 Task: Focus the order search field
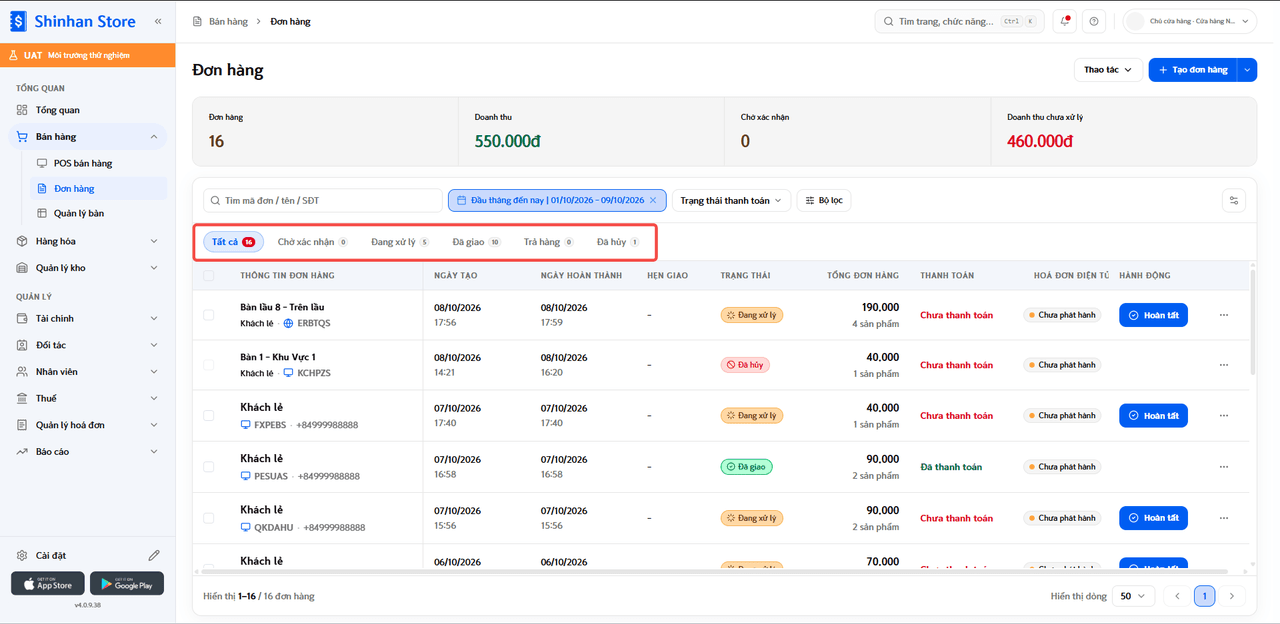(323, 200)
